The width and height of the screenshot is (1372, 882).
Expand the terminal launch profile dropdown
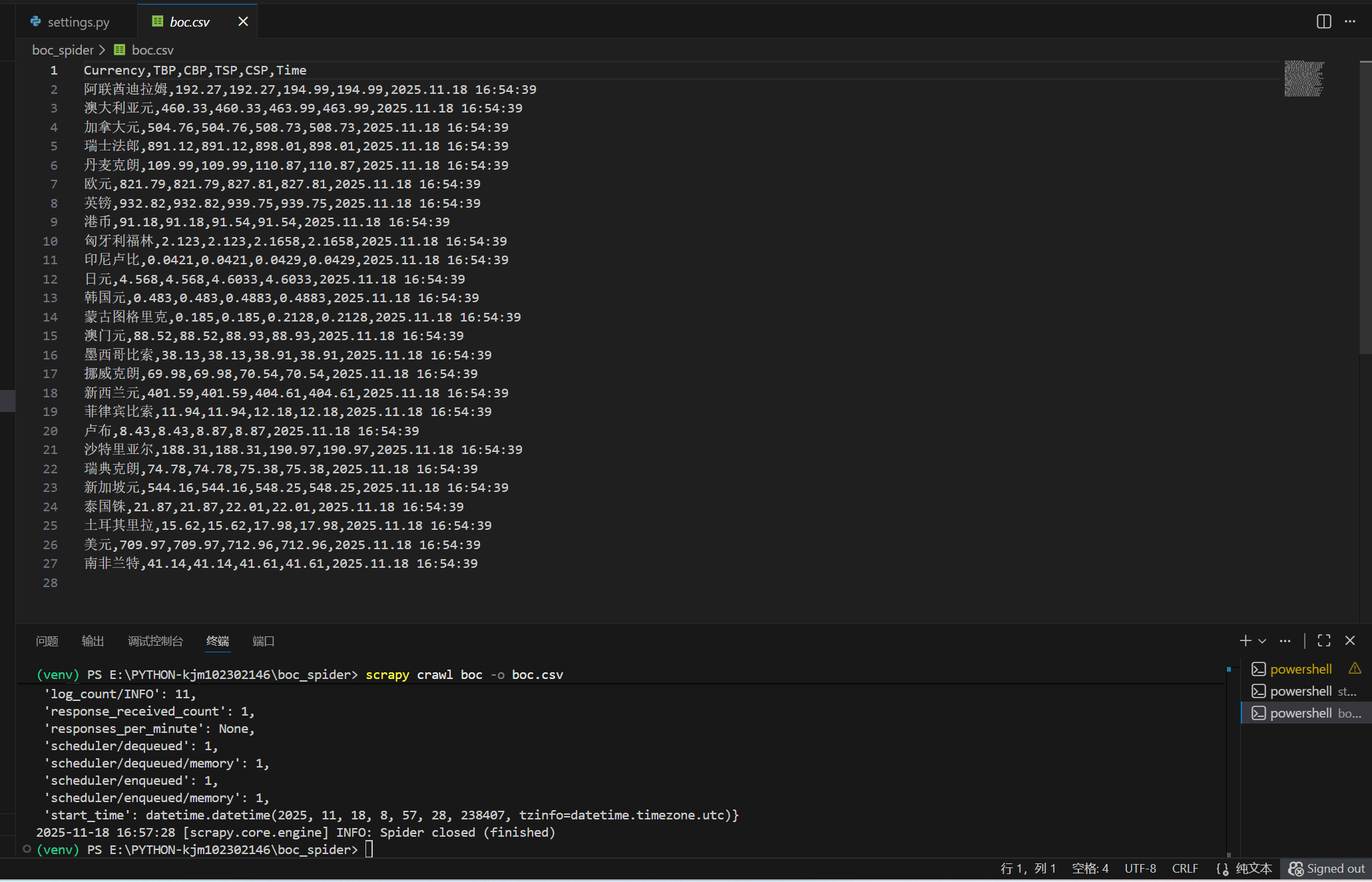1262,641
